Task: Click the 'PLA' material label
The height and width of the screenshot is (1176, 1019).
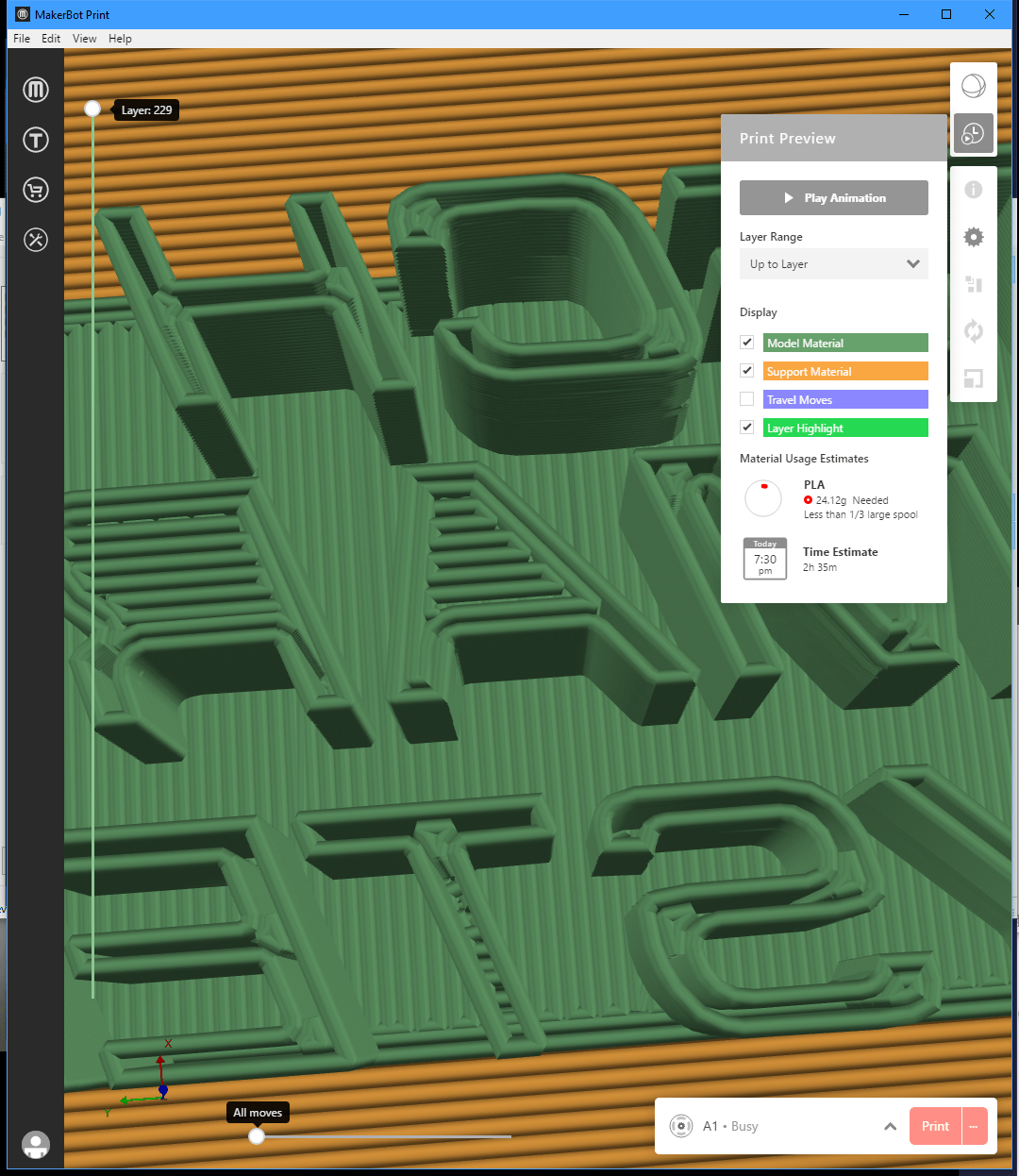Action: 814,485
